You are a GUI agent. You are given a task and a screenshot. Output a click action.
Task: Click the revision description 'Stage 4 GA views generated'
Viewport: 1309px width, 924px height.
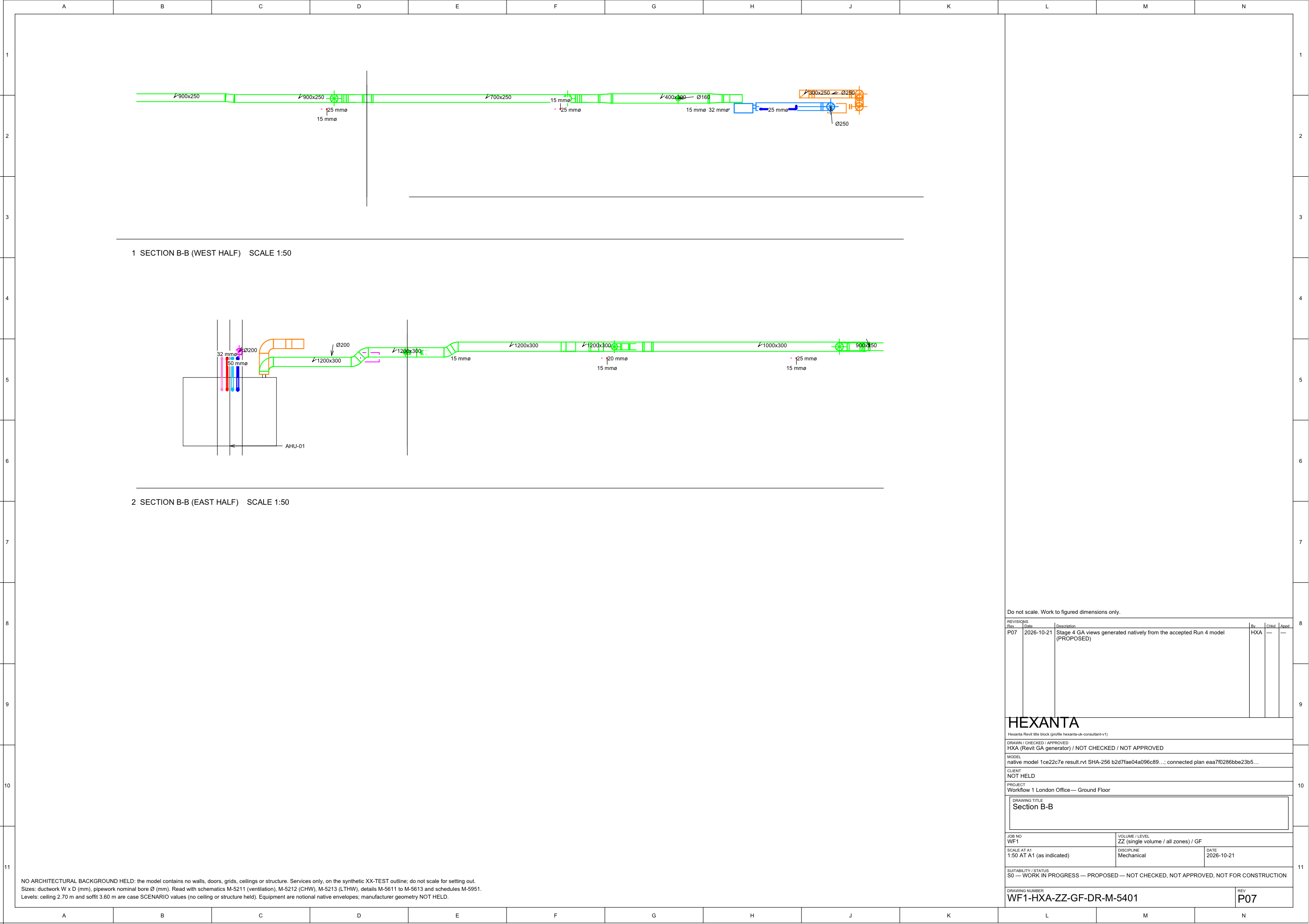1140,636
